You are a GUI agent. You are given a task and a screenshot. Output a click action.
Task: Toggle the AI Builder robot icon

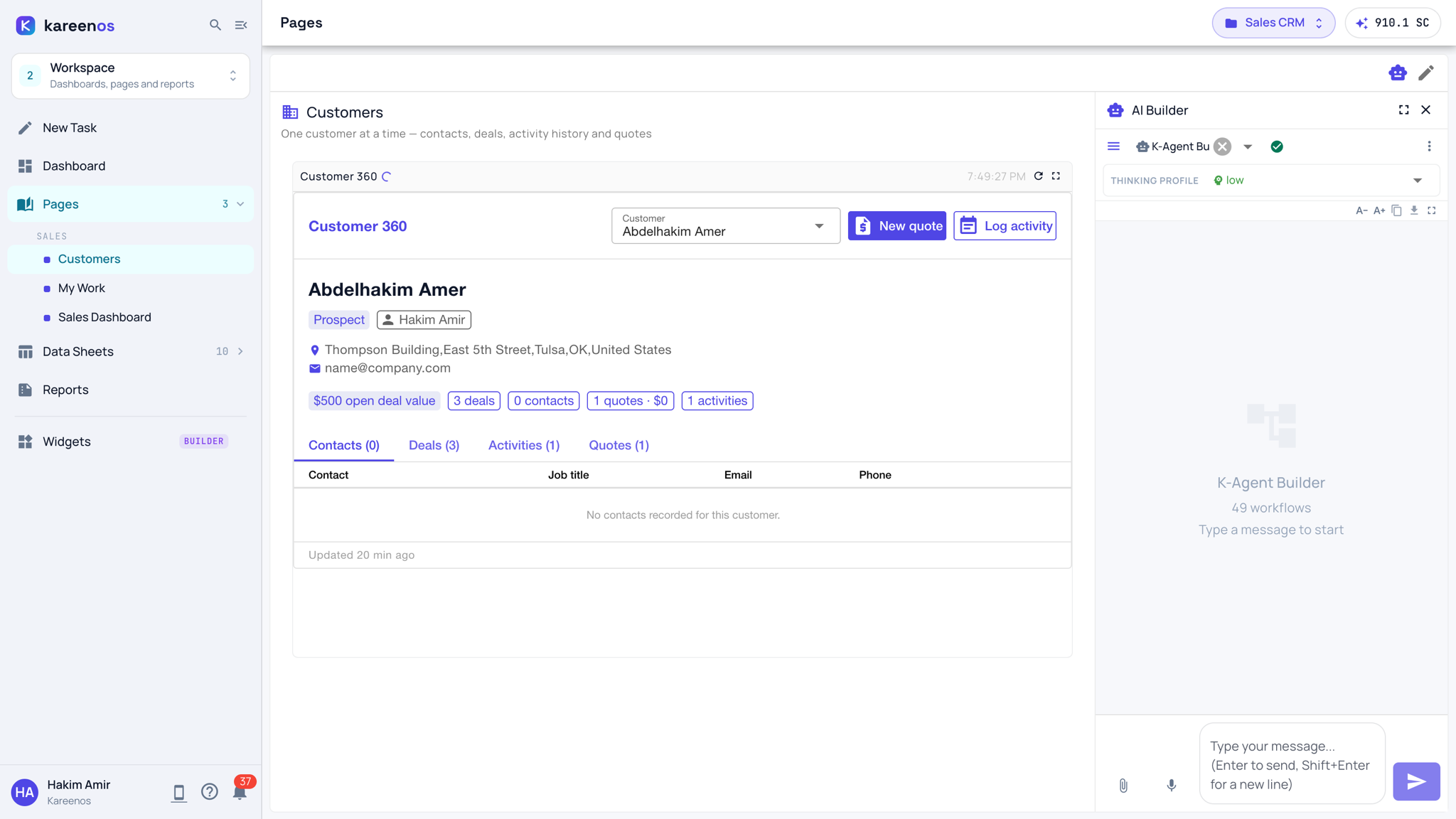pos(1398,73)
